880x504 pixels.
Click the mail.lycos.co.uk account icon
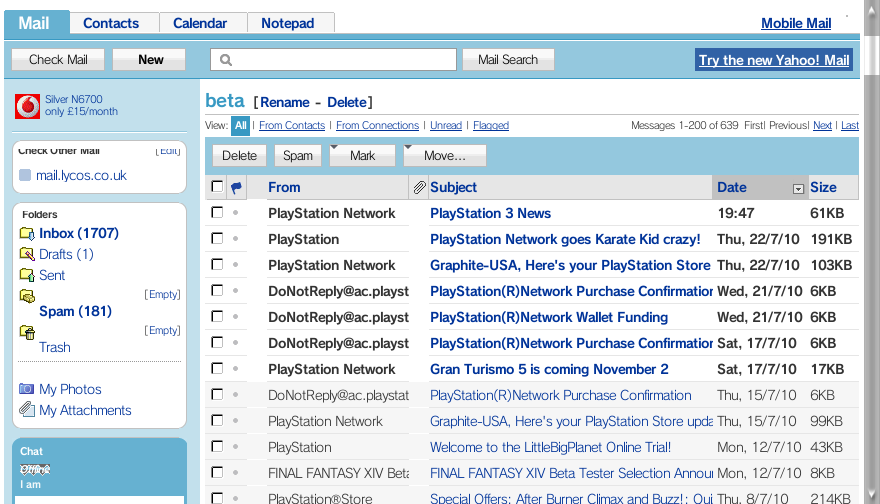pyautogui.click(x=25, y=175)
